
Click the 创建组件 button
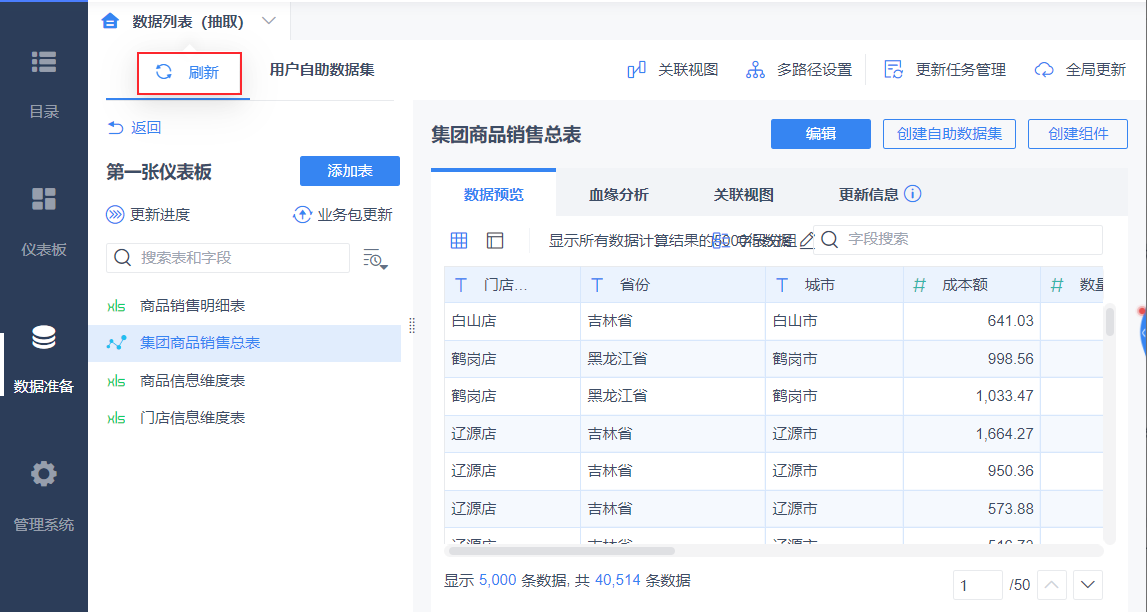tap(1078, 134)
